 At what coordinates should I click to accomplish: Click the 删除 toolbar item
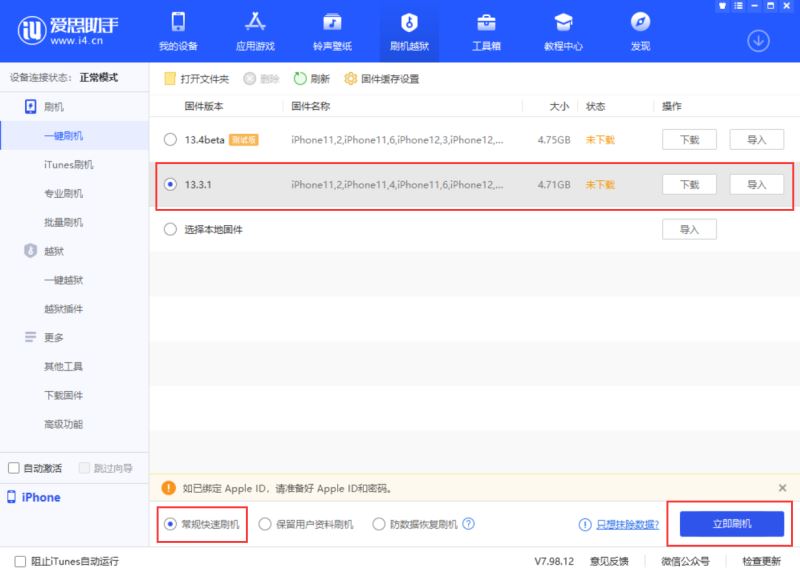click(261, 79)
